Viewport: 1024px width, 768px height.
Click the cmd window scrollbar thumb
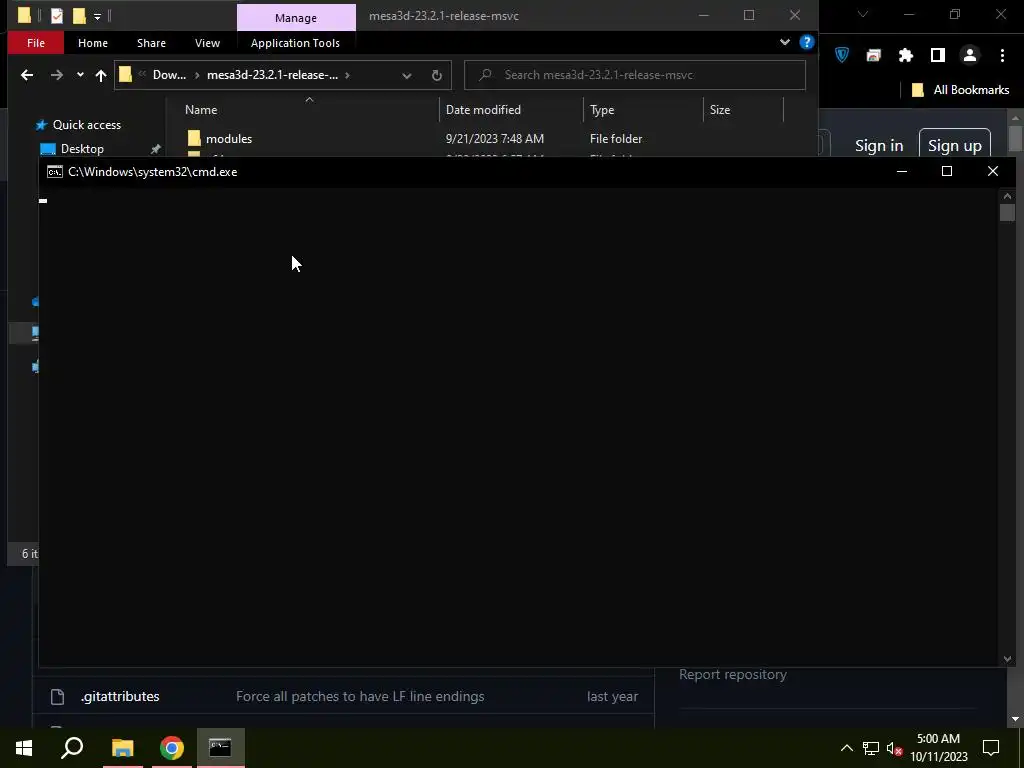point(1007,212)
